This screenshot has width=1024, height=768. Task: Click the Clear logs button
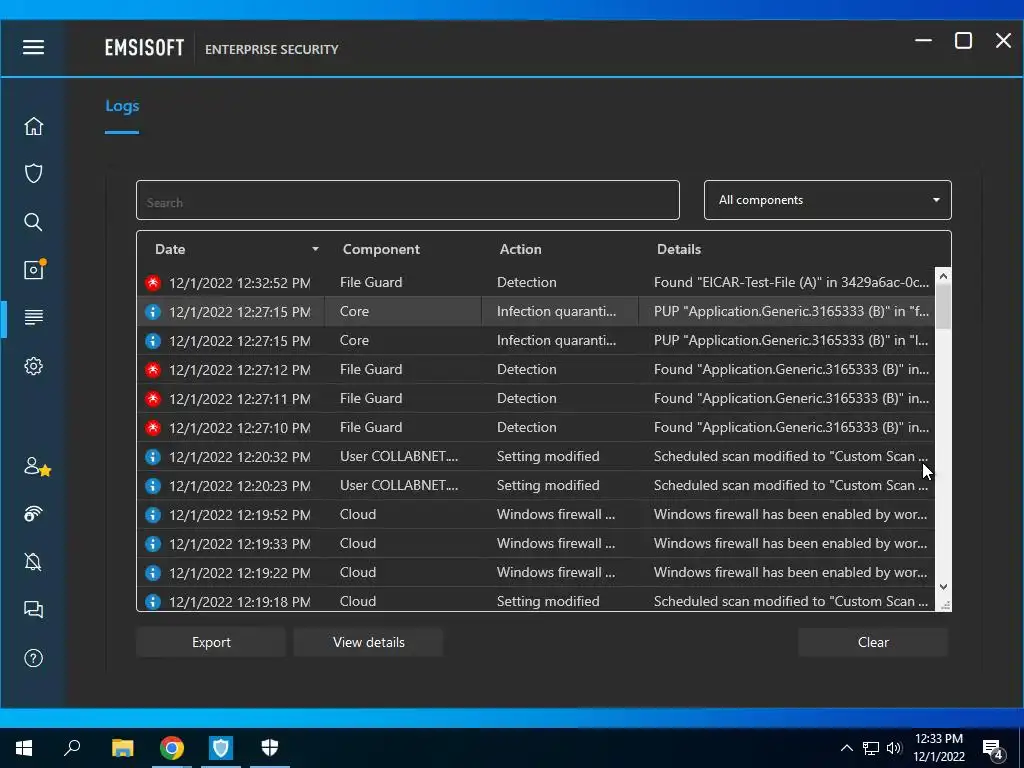coord(872,642)
